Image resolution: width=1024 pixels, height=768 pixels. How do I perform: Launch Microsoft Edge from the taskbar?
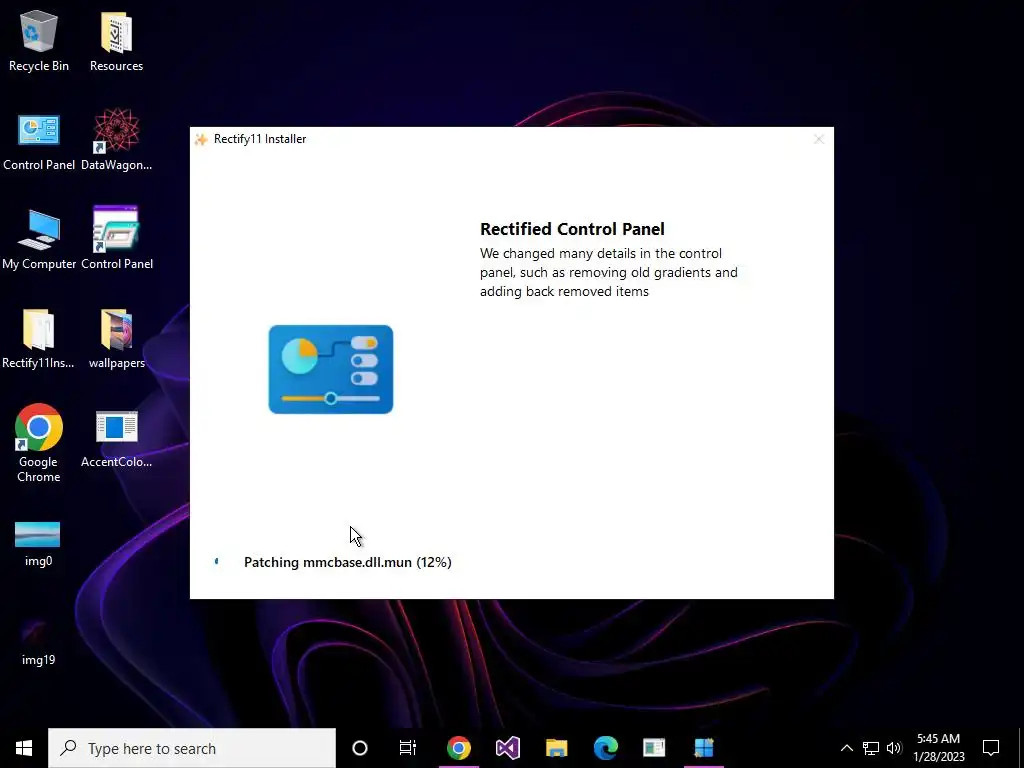[x=605, y=748]
